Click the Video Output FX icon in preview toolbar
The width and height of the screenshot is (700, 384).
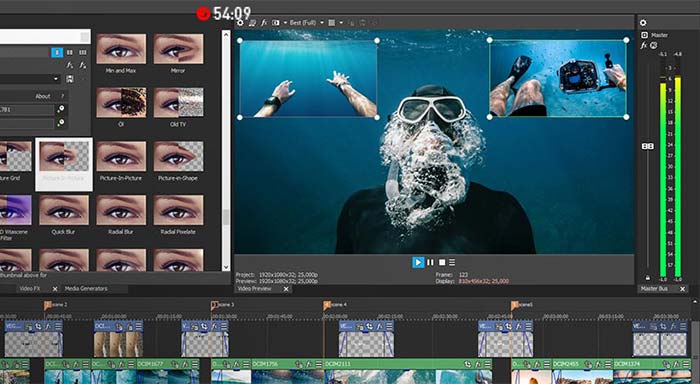pyautogui.click(x=264, y=22)
